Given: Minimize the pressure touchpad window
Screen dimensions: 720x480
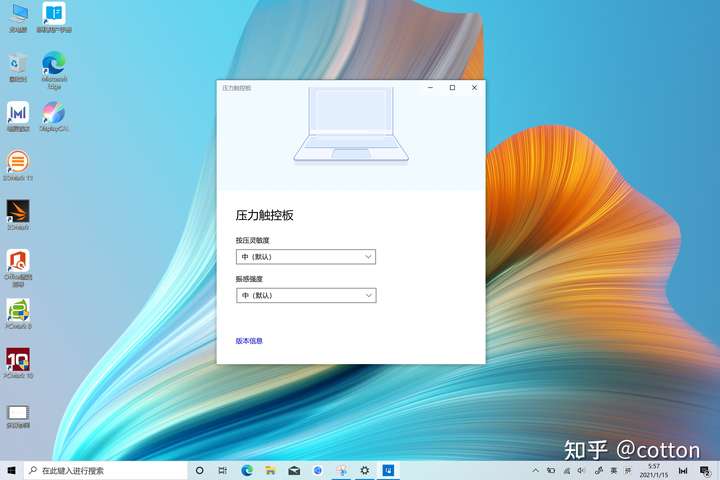Looking at the screenshot, I should click(430, 87).
